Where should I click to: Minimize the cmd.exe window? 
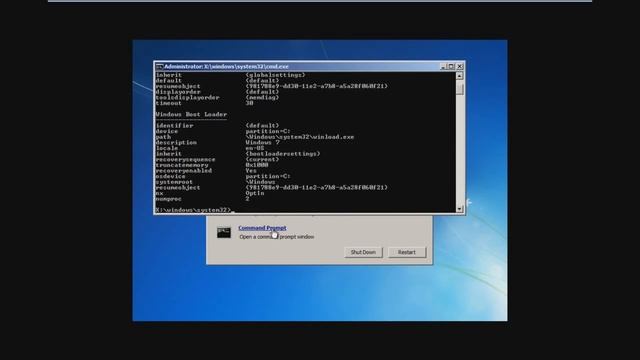tap(443, 67)
